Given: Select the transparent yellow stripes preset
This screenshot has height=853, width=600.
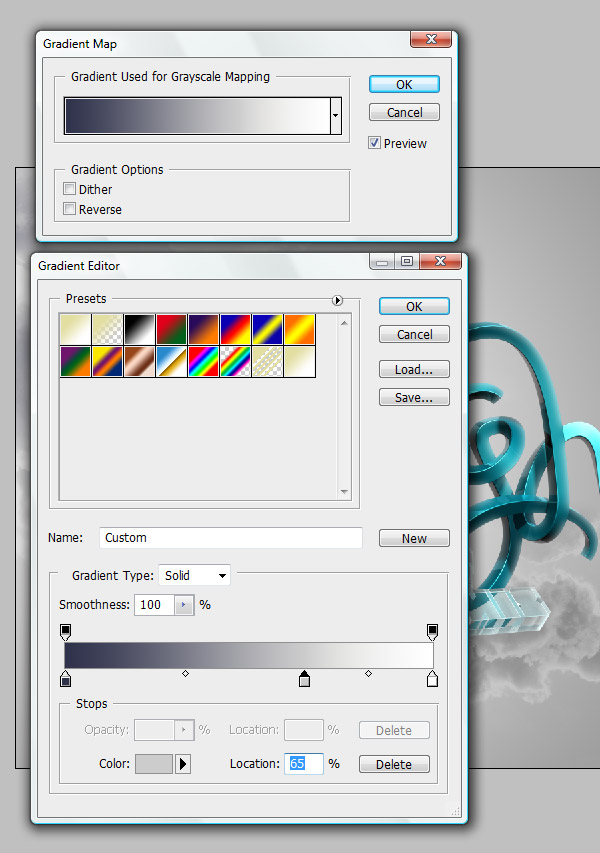Looking at the screenshot, I should [268, 362].
